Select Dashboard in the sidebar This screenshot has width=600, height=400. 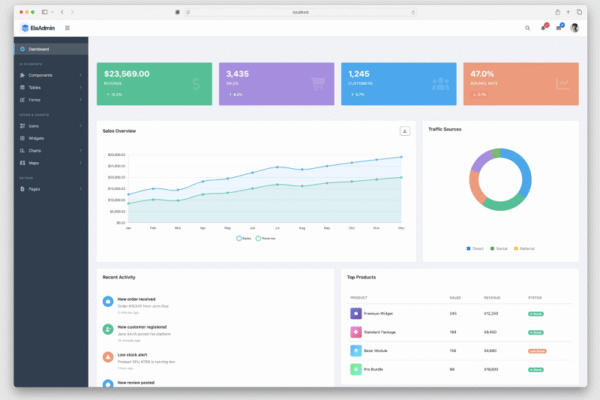click(x=50, y=49)
